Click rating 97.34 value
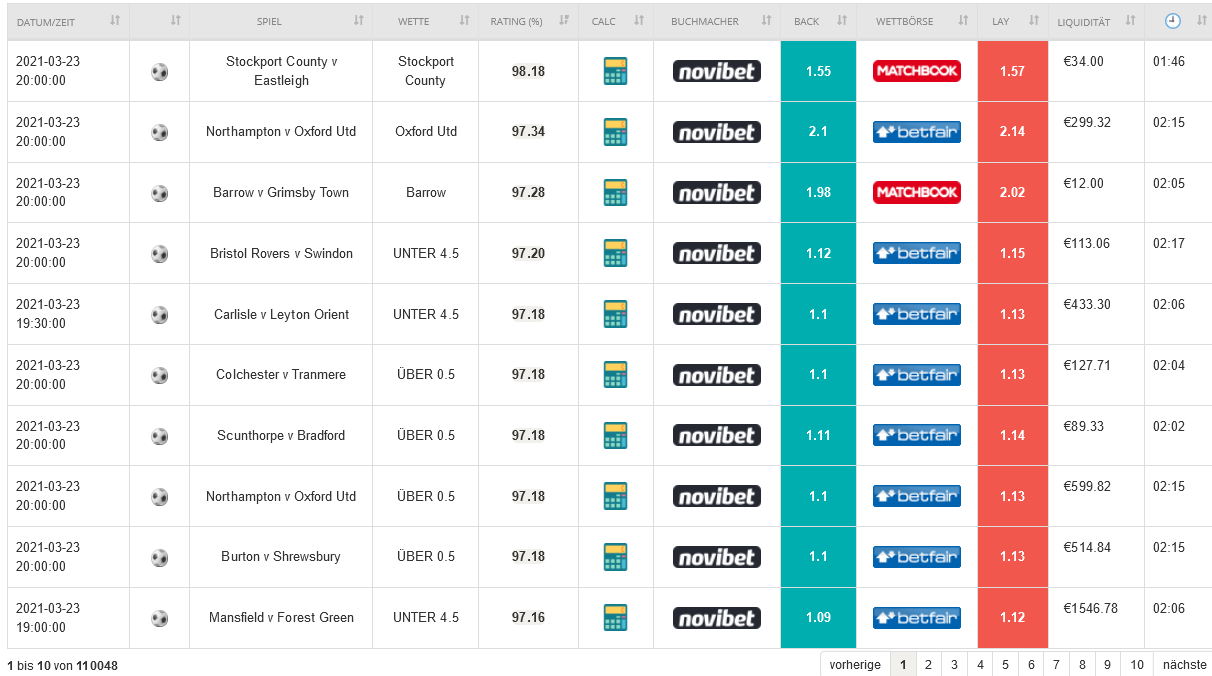Viewport: 1212px width, 676px height. click(528, 132)
